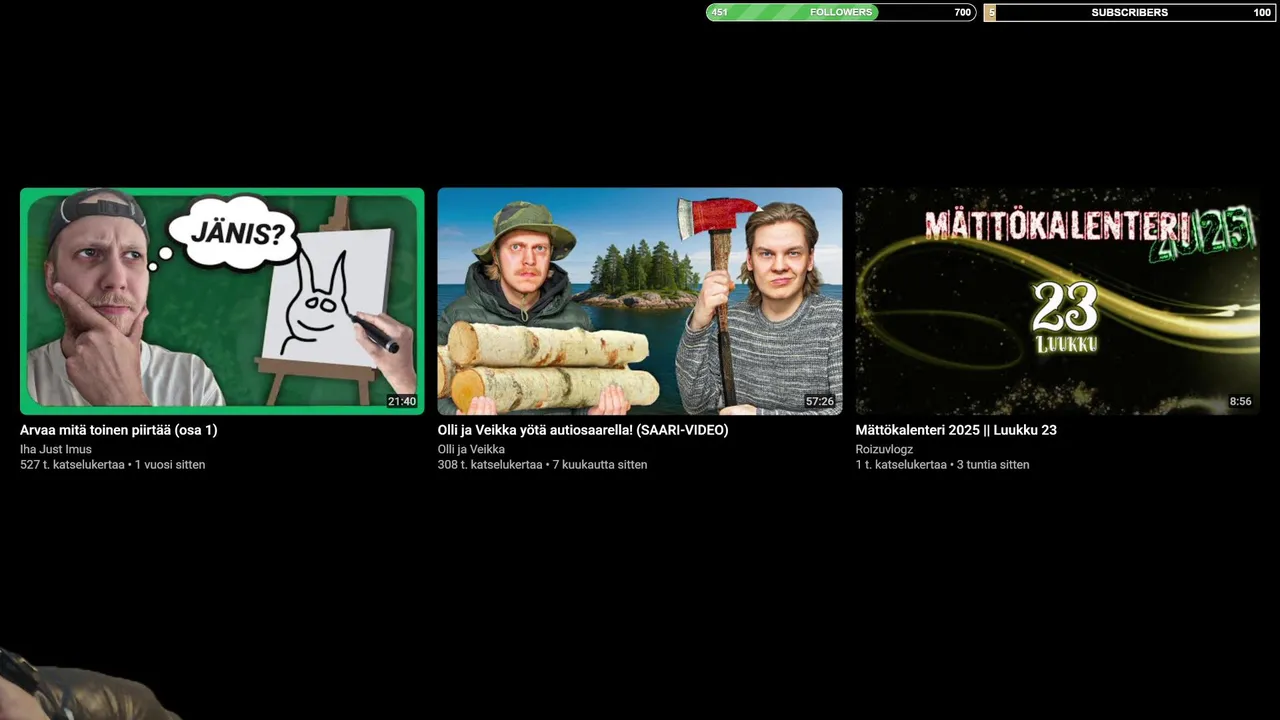Click '308 t. katselukertaa • 7 kuukautta sitten'

pyautogui.click(x=542, y=464)
